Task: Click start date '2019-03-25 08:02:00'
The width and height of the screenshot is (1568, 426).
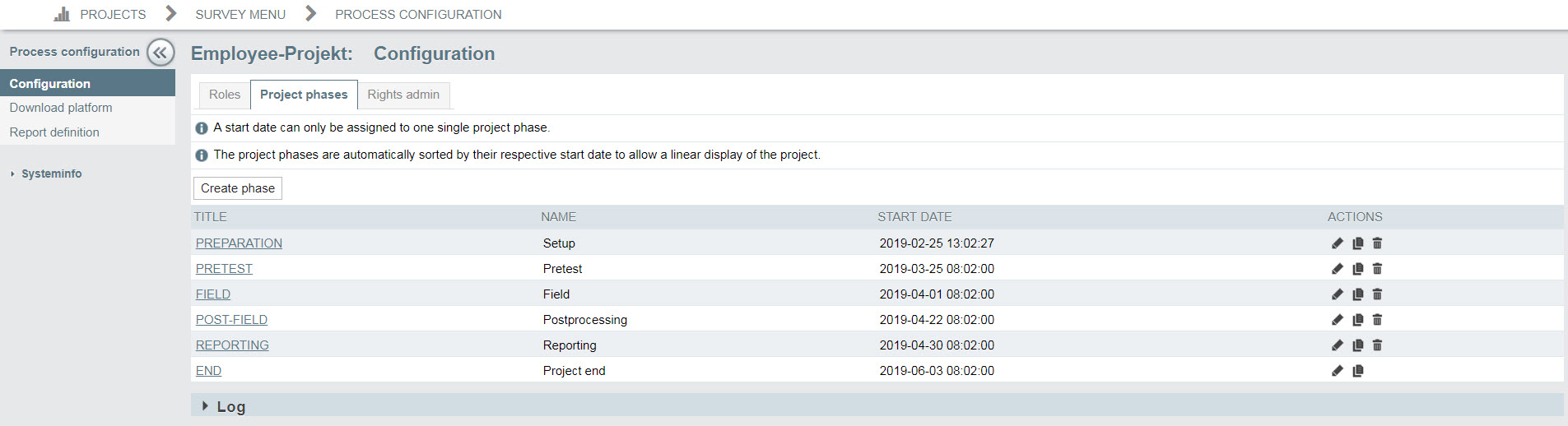Action: pyautogui.click(x=937, y=269)
